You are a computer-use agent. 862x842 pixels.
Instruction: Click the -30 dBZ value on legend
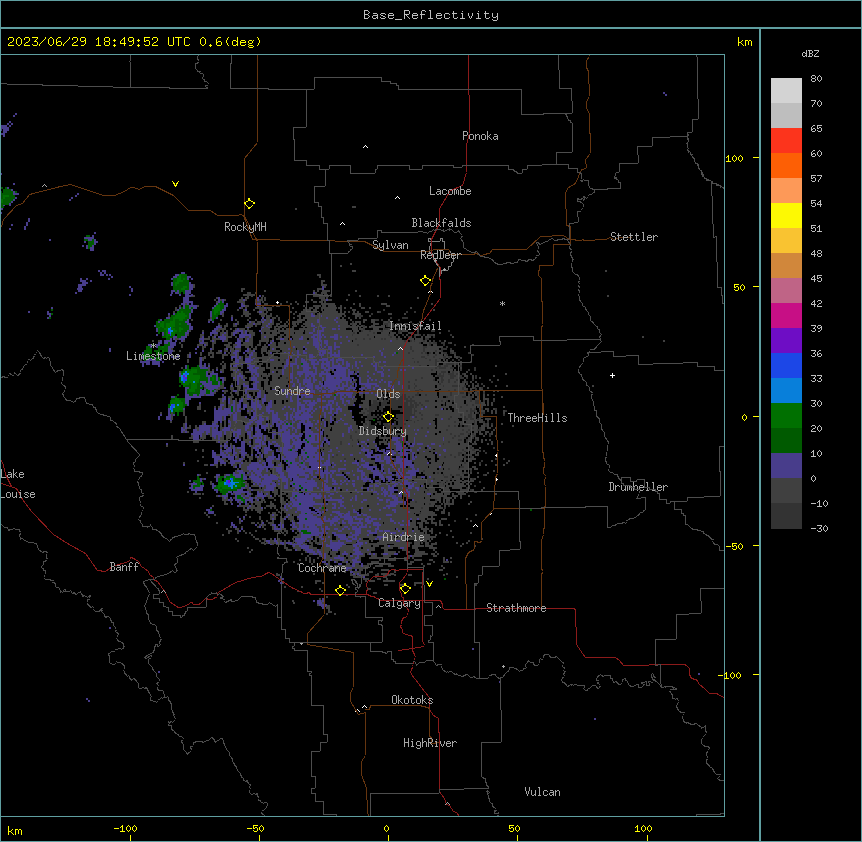click(819, 528)
